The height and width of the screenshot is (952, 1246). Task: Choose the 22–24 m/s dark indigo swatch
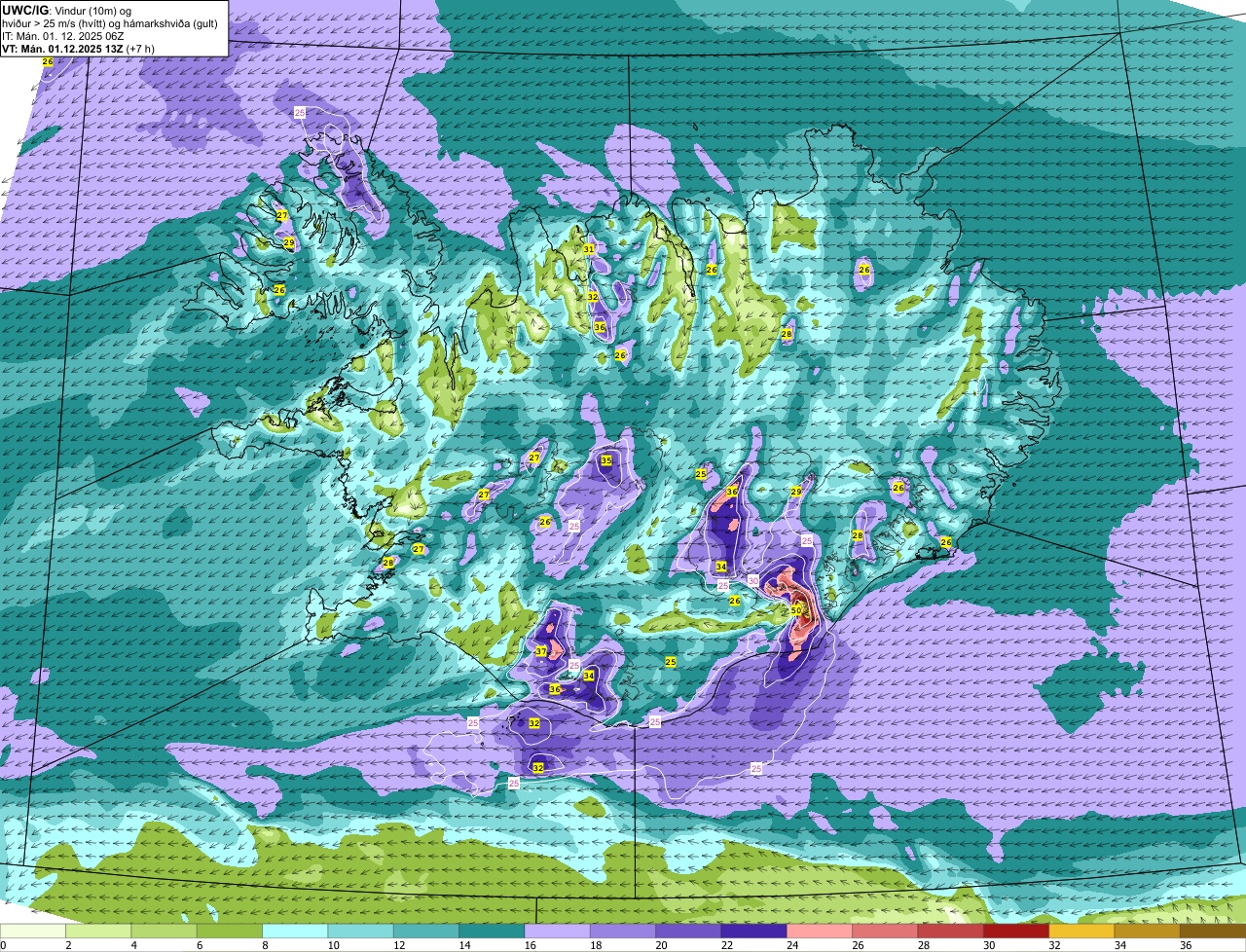point(754,931)
